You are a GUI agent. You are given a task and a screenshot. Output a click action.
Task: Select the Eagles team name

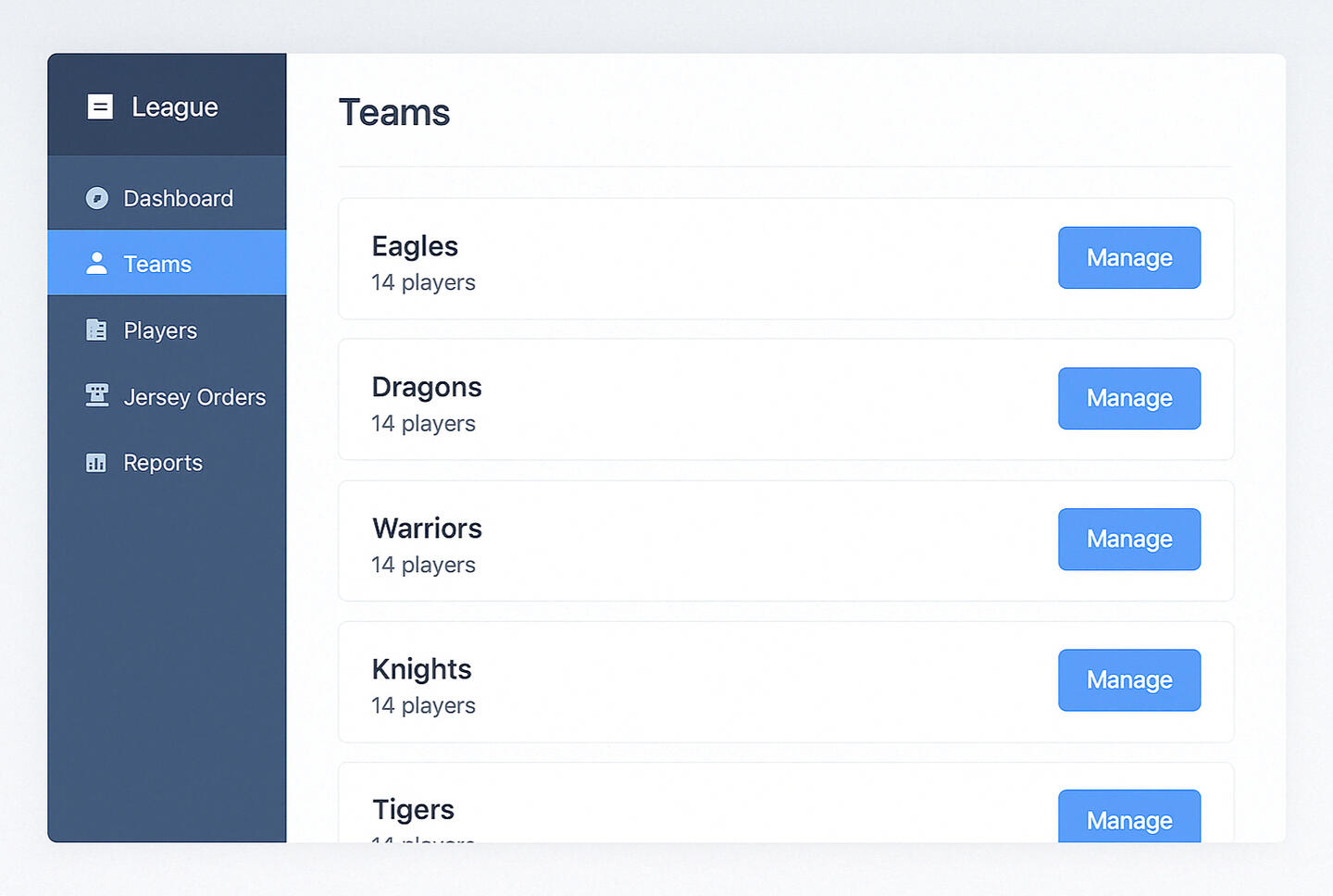point(415,246)
